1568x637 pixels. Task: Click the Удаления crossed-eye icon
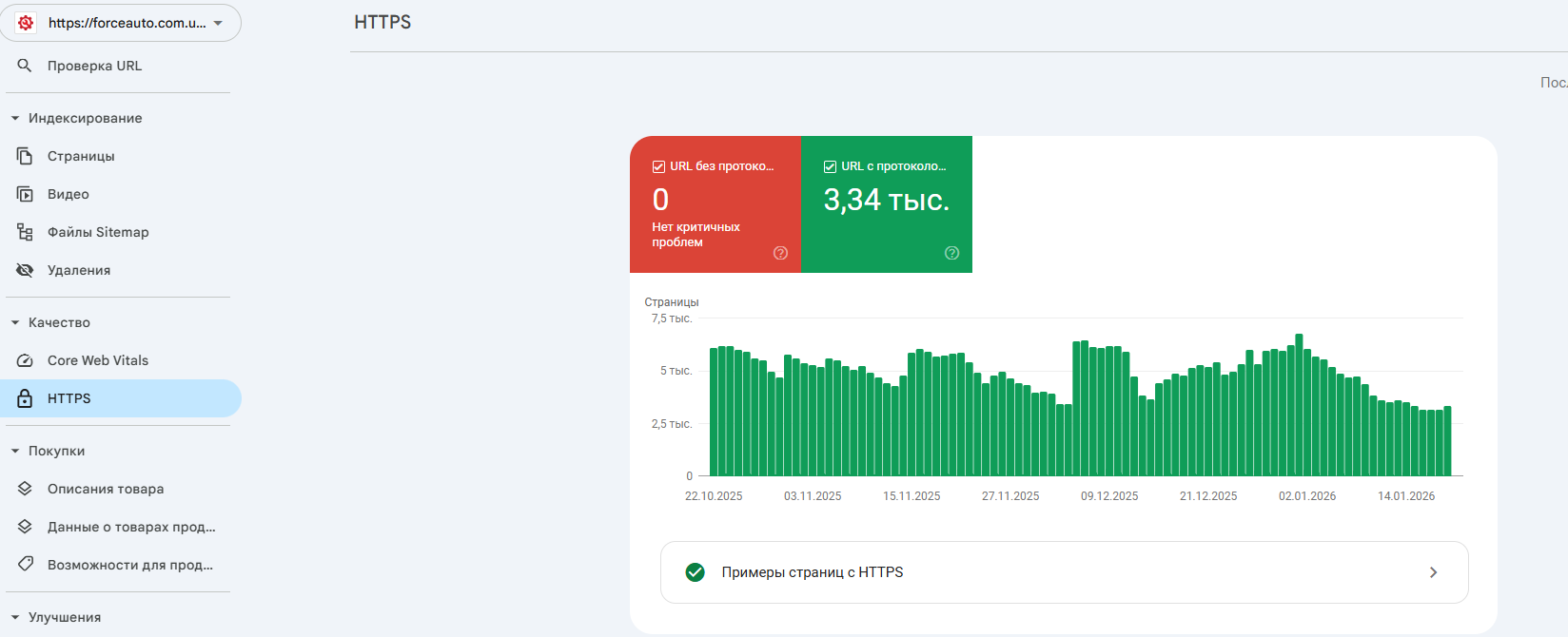[x=25, y=270]
